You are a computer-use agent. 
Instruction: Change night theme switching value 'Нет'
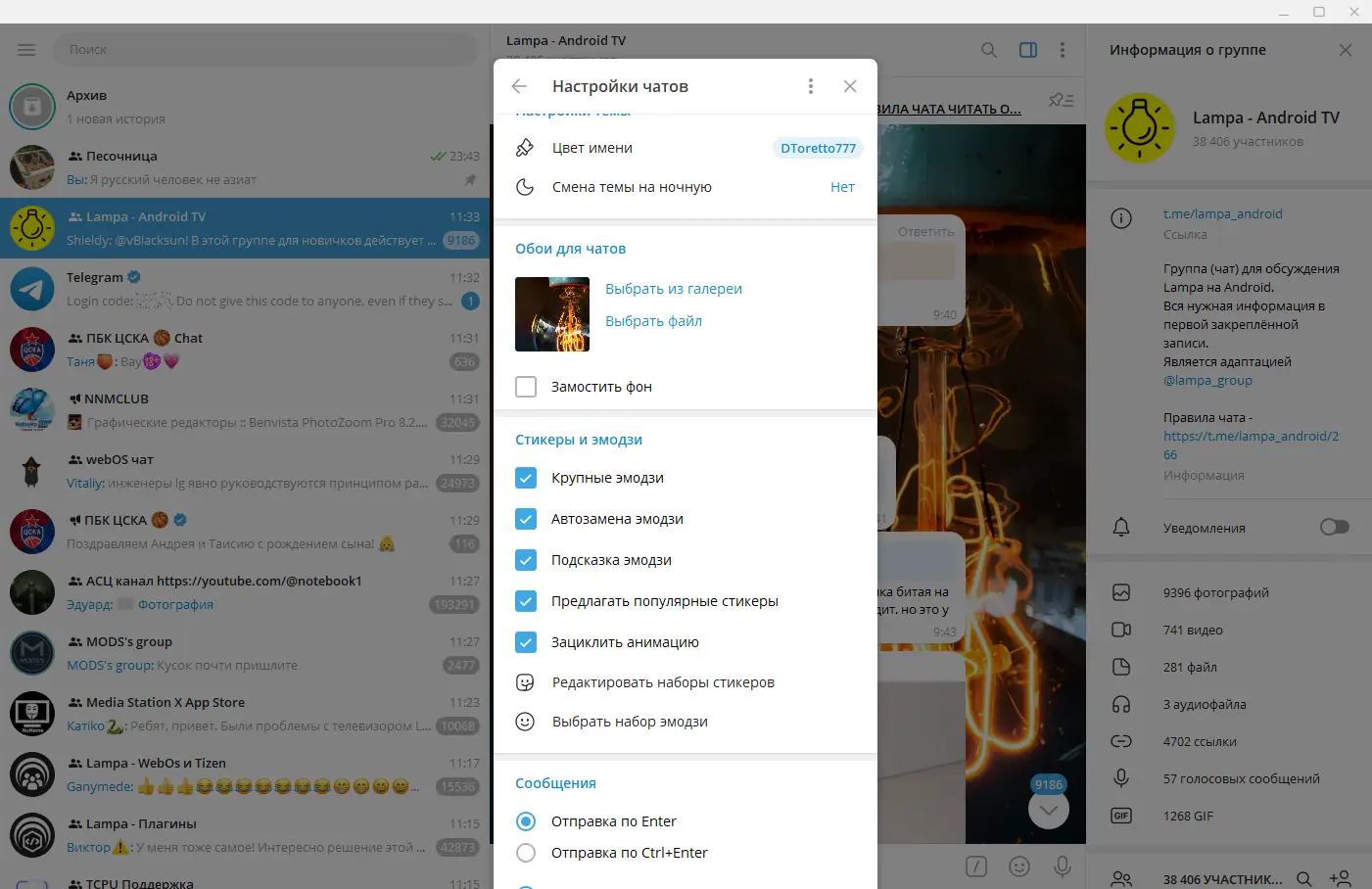(842, 187)
